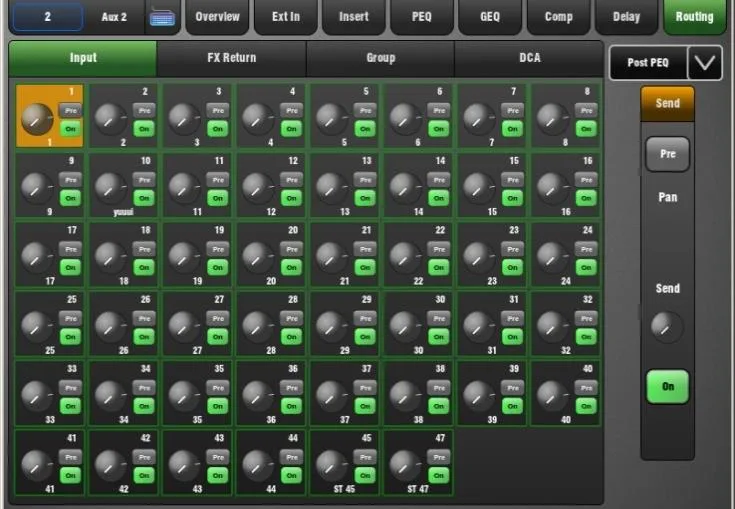
Task: Go to the Insert tab
Action: click(353, 17)
